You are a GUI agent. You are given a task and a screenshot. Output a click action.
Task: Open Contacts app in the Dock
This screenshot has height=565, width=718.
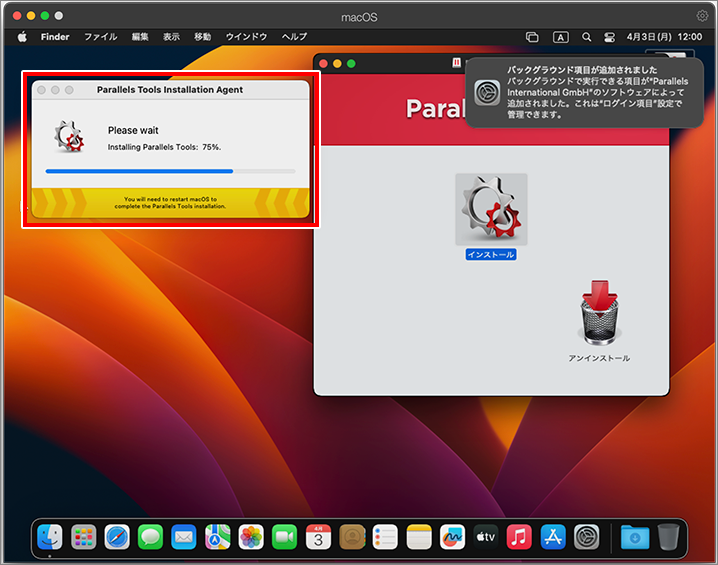pos(352,537)
